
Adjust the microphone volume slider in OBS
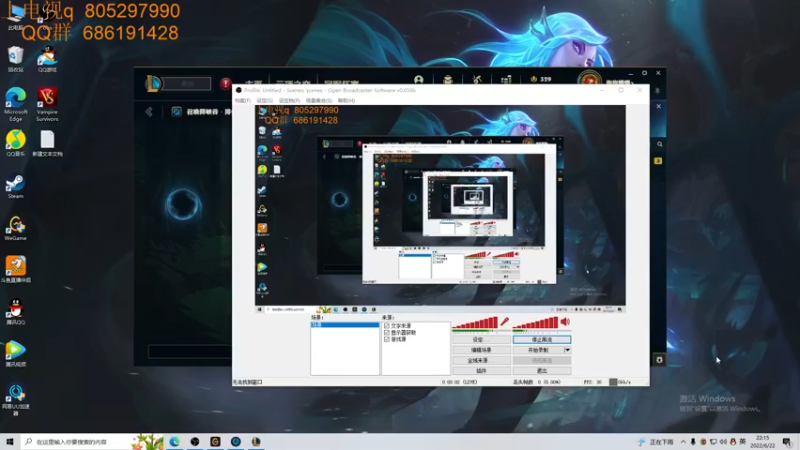pyautogui.click(x=474, y=322)
